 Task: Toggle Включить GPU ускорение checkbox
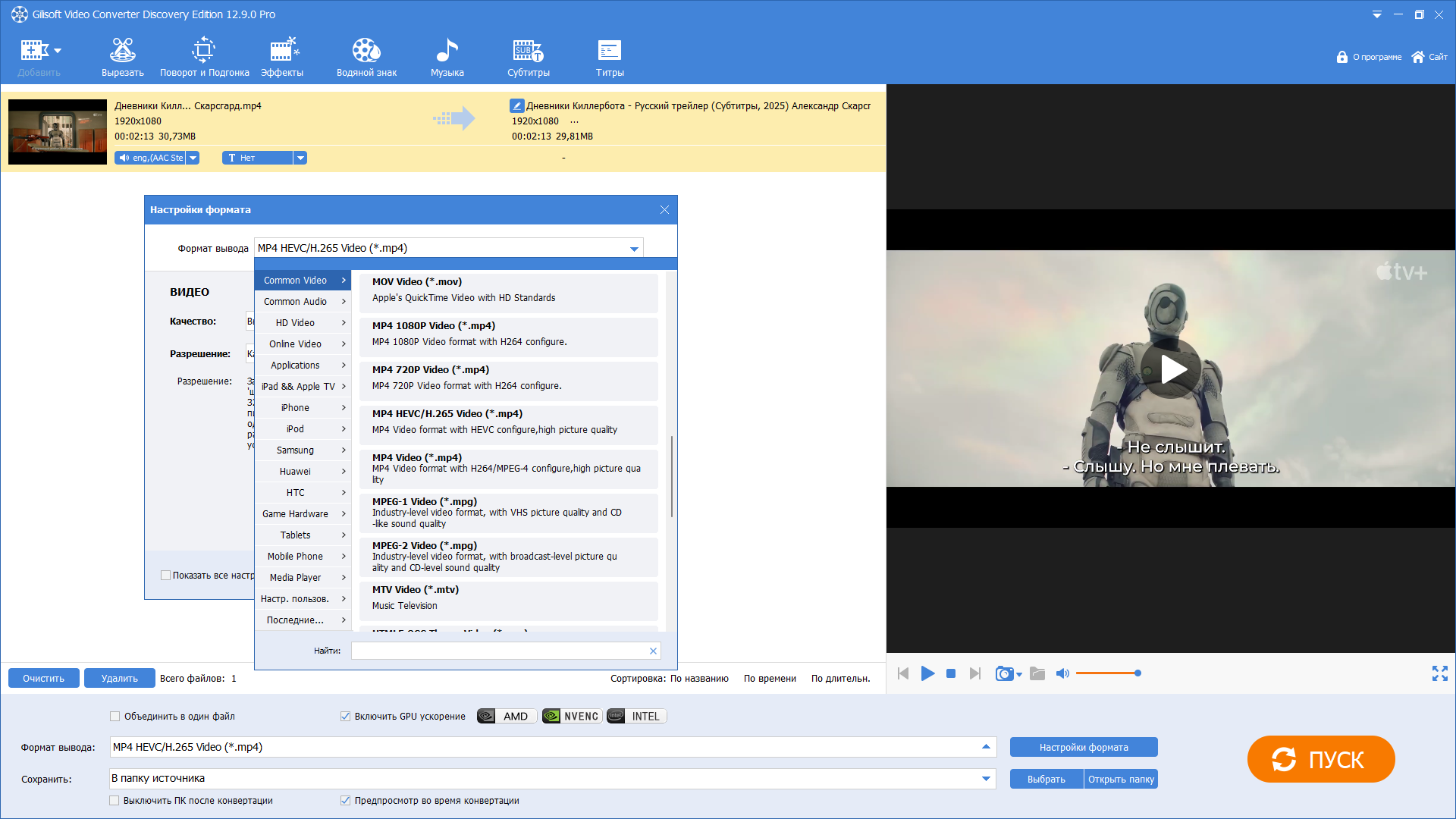pos(345,716)
